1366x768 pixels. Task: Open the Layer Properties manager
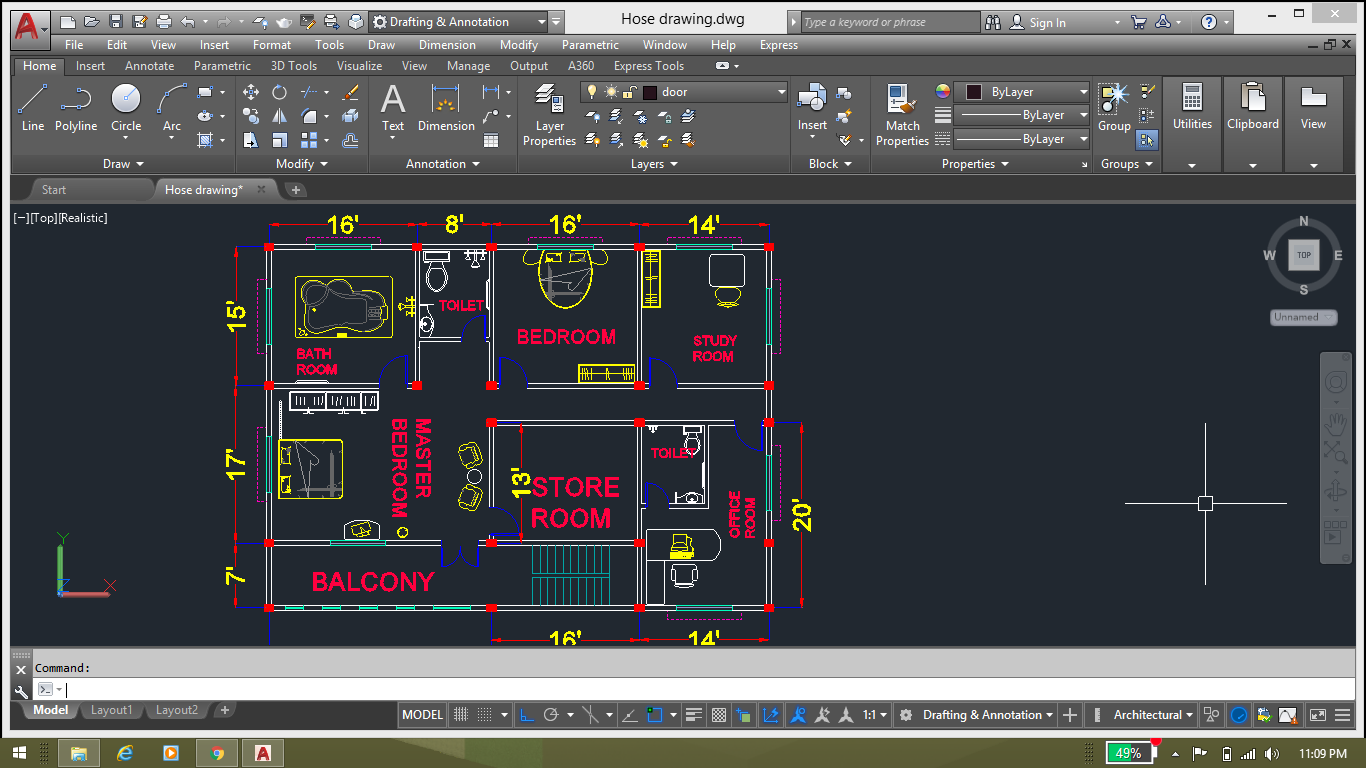pyautogui.click(x=549, y=110)
